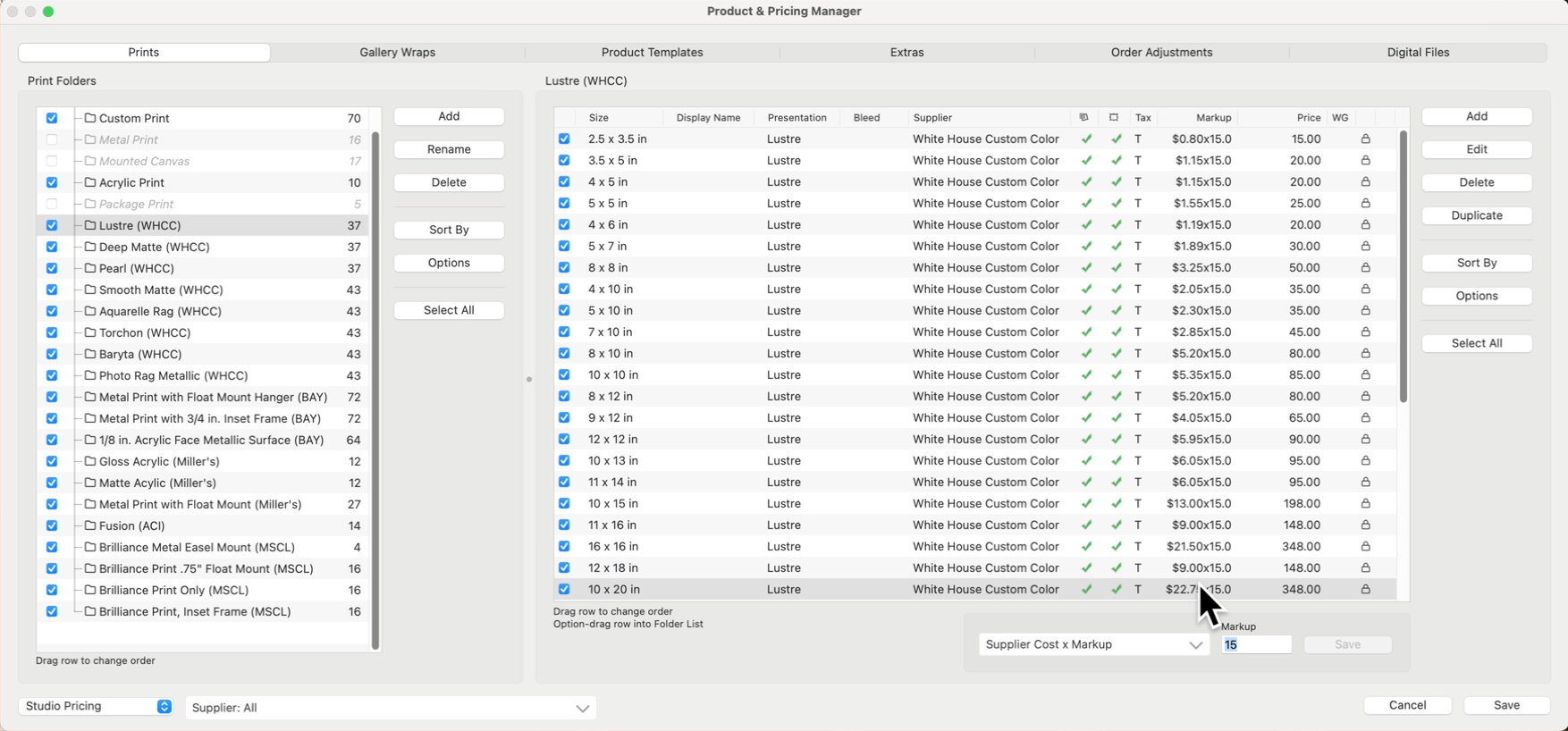Click the stacked-images column header icon
The width and height of the screenshot is (1568, 731).
1083,118
